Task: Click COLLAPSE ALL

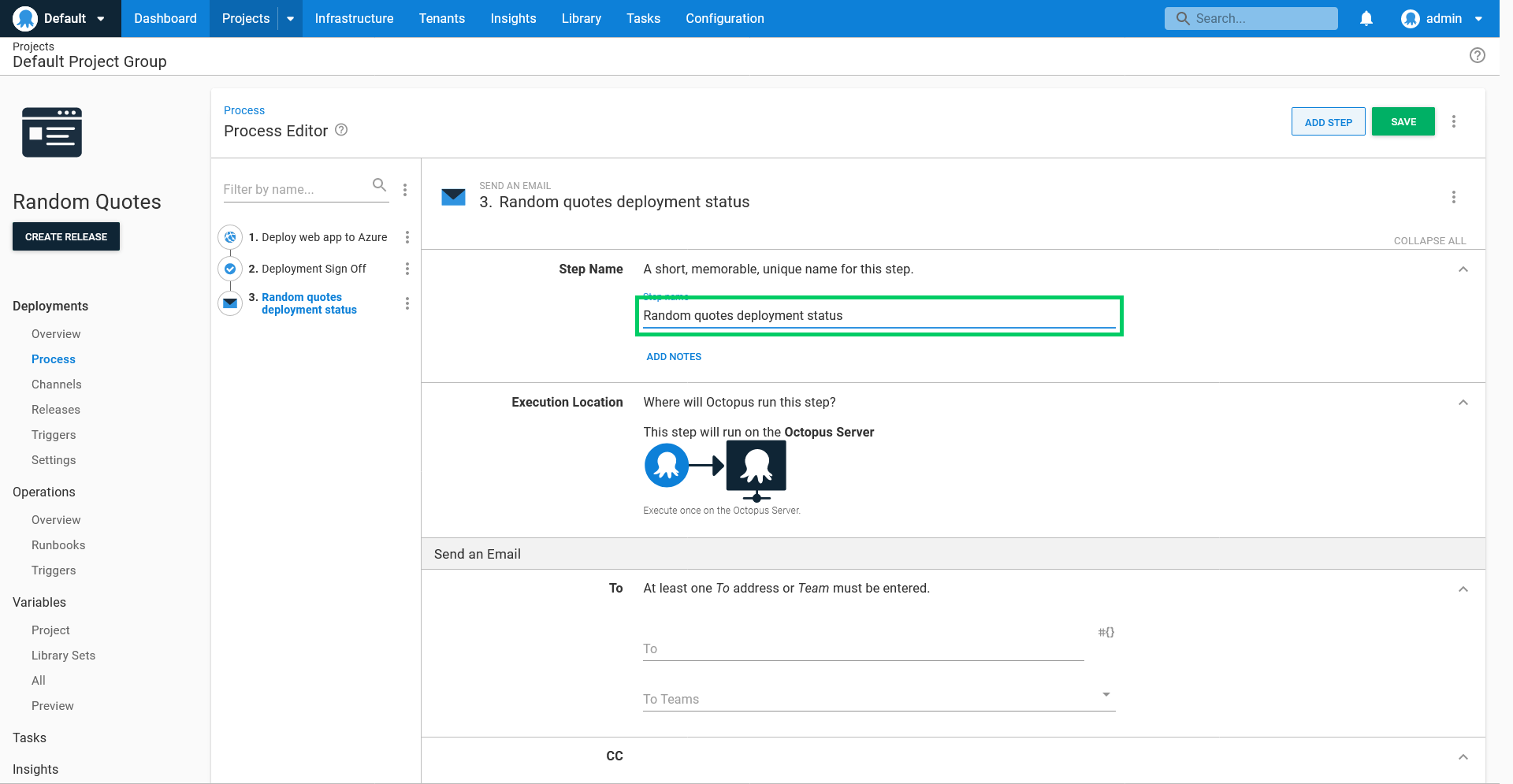Action: click(x=1429, y=240)
